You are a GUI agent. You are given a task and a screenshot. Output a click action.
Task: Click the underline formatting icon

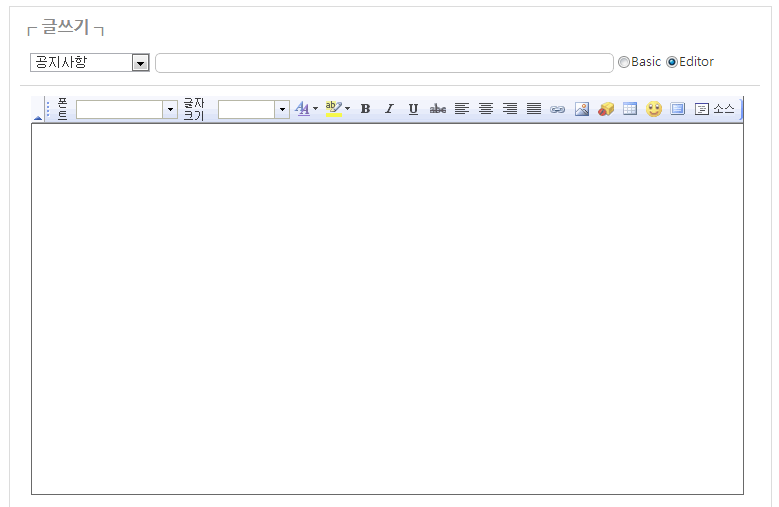413,109
